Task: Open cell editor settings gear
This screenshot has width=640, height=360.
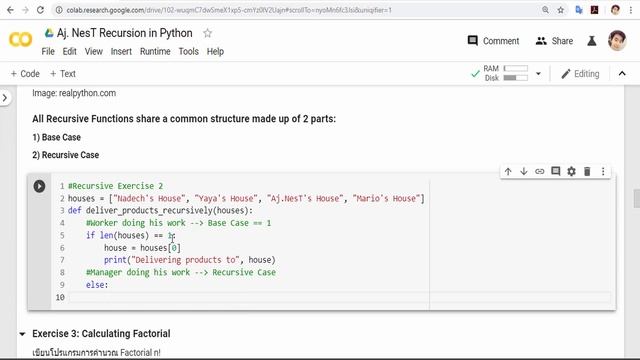Action: 571,171
